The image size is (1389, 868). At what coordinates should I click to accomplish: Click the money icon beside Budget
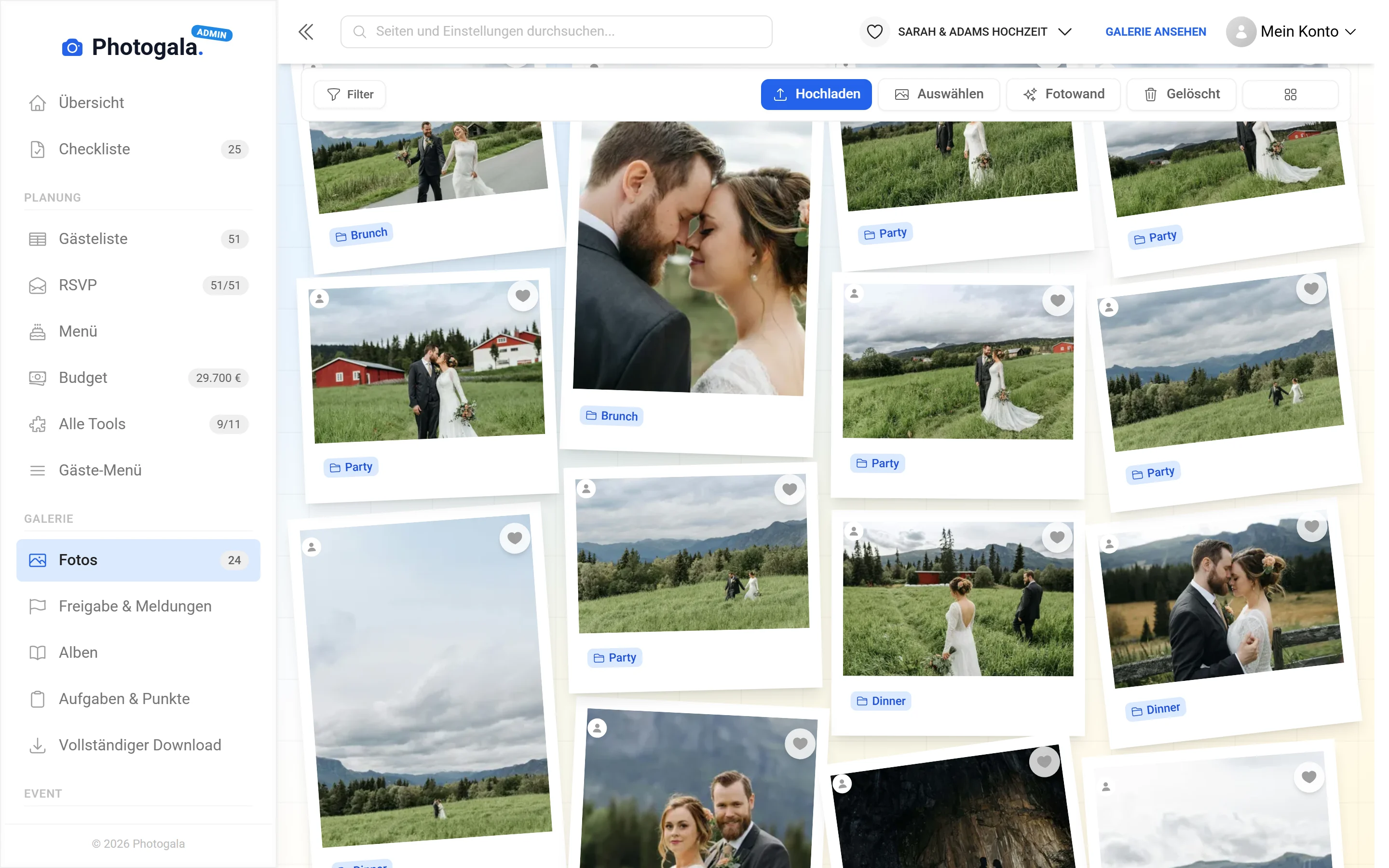tap(37, 378)
